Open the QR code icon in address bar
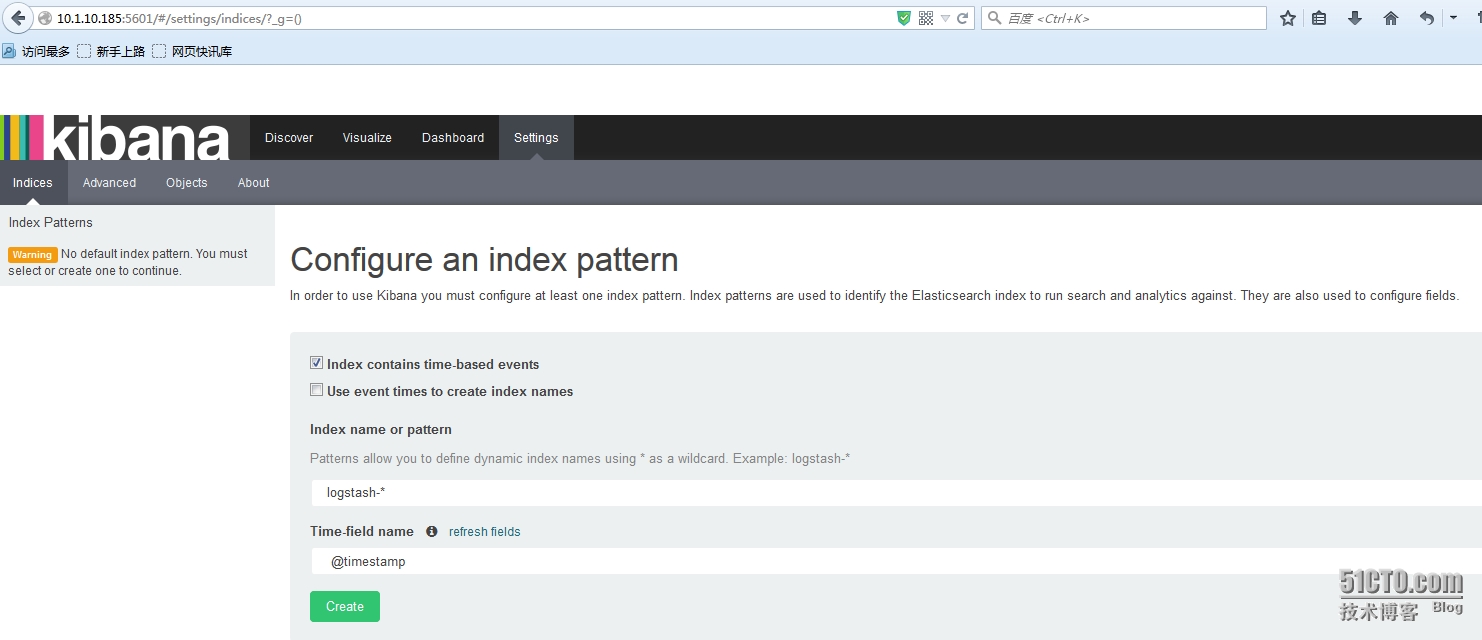The width and height of the screenshot is (1482, 640). (925, 18)
